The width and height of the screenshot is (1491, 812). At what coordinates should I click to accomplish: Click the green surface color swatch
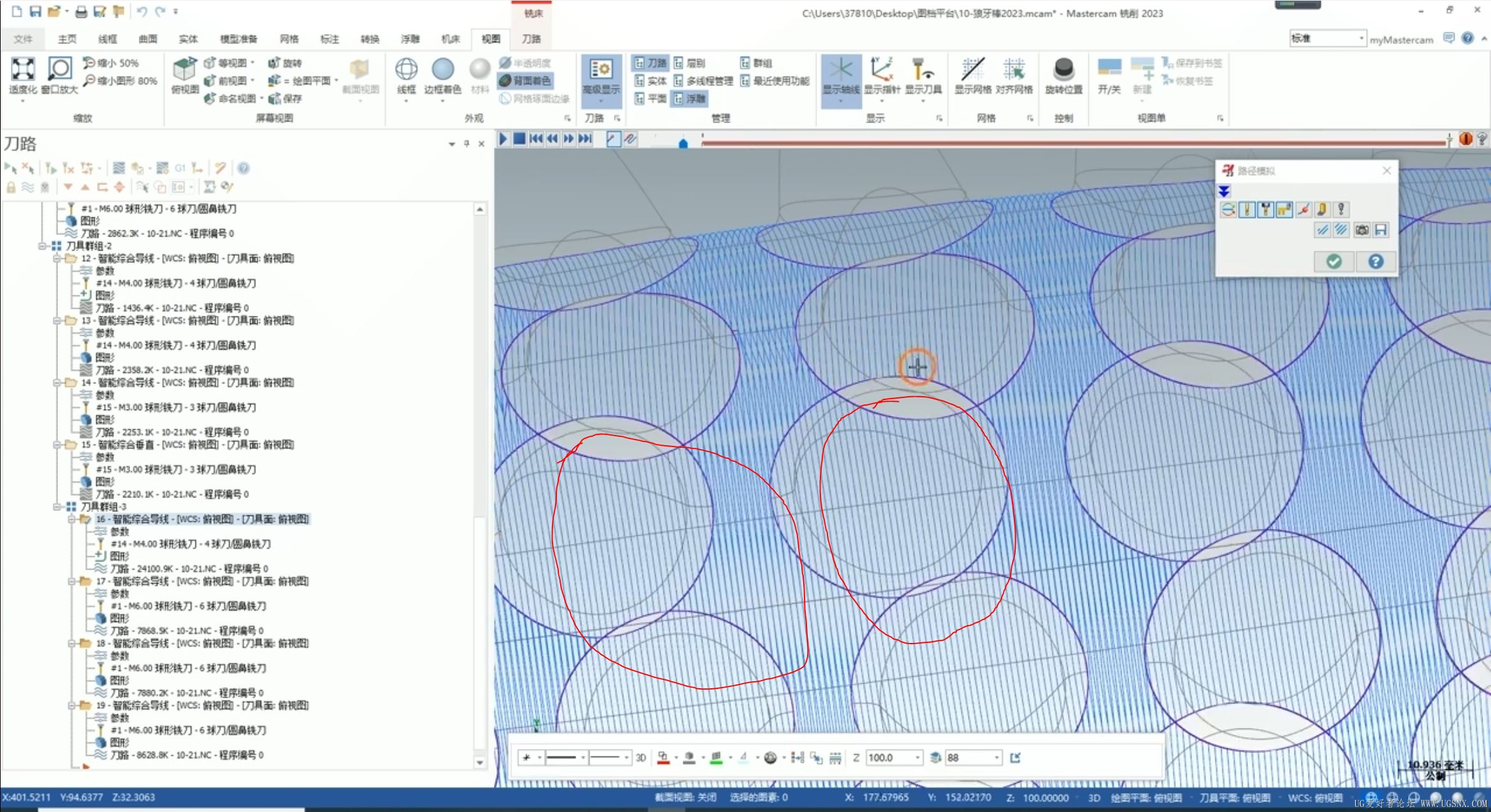pos(716,758)
